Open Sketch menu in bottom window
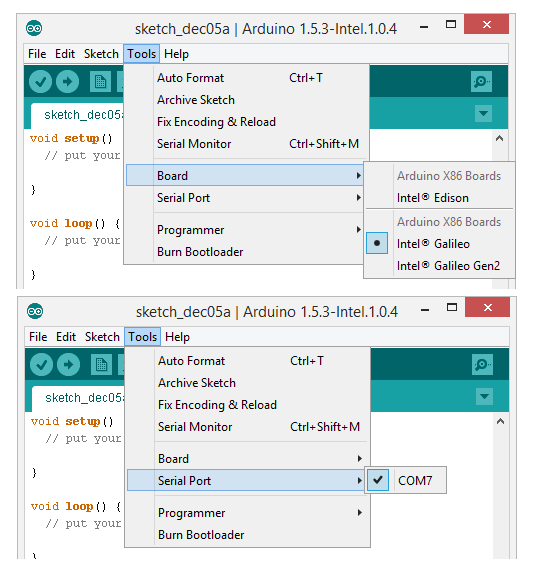The height and width of the screenshot is (581, 538). 102,337
